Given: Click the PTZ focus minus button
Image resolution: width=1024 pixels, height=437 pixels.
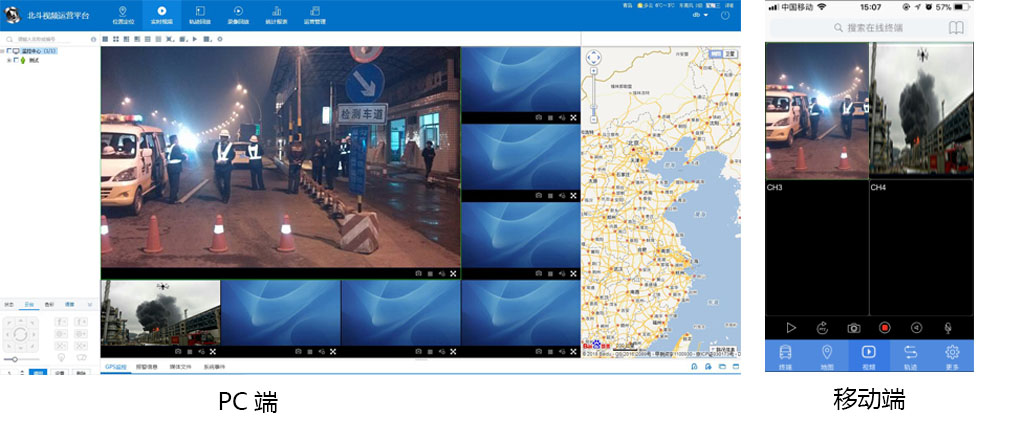Looking at the screenshot, I should coord(61,322).
